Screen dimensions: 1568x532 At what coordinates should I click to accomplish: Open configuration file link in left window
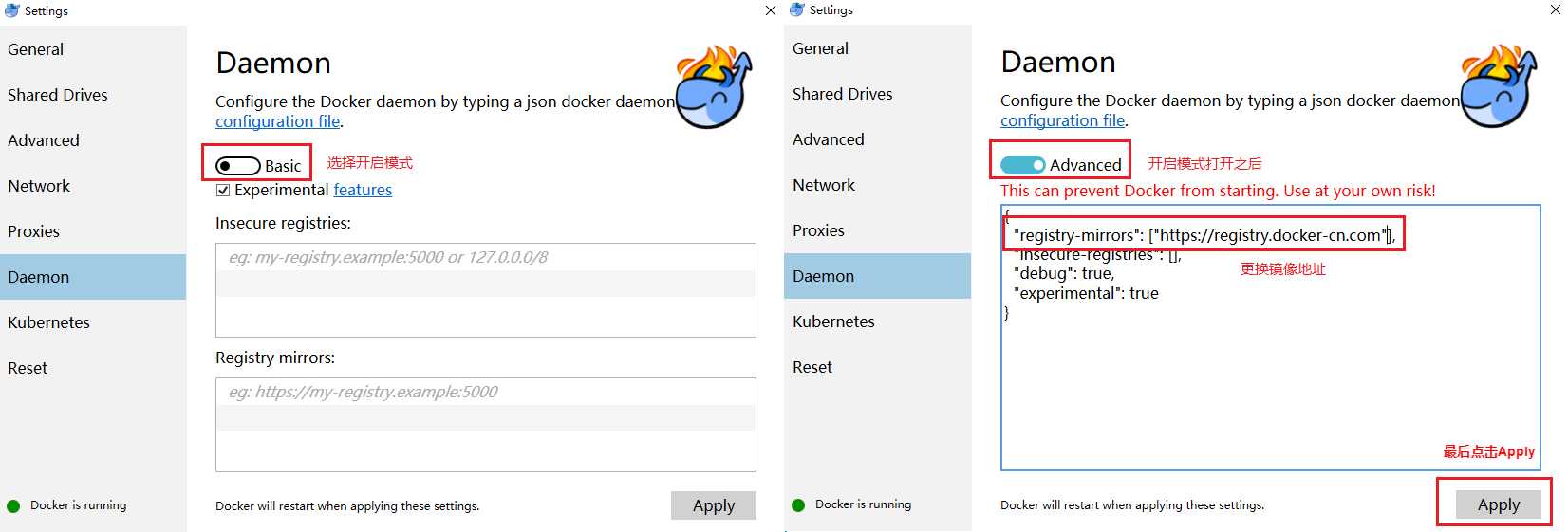pos(277,121)
